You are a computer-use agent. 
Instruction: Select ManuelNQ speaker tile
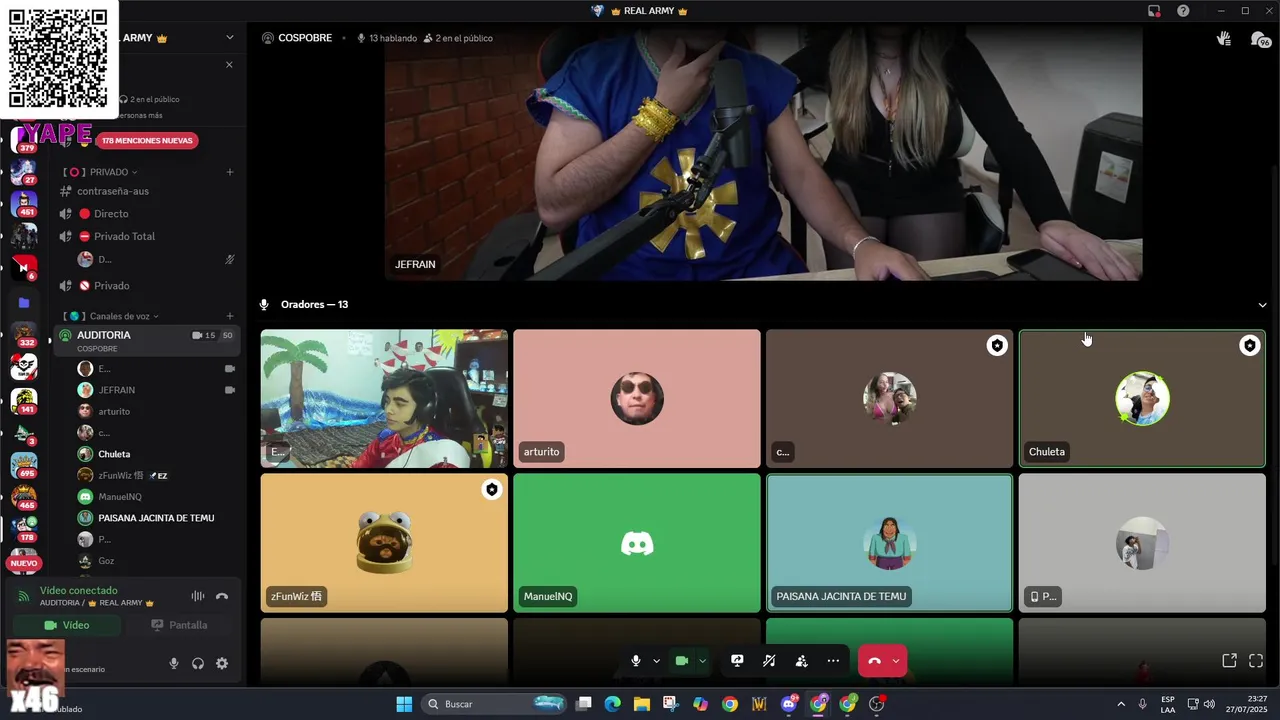[637, 543]
